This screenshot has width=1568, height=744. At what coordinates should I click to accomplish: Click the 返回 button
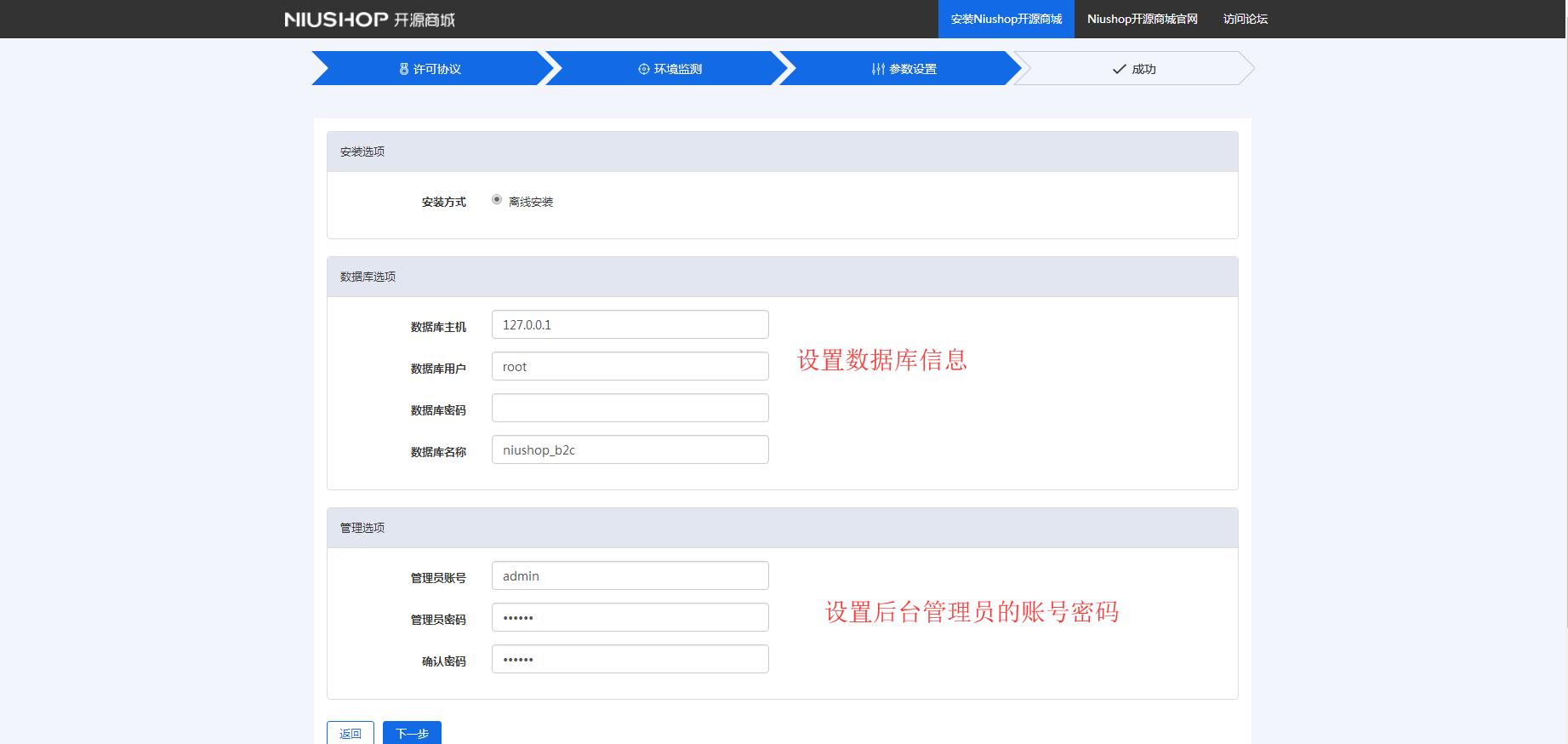[x=351, y=733]
